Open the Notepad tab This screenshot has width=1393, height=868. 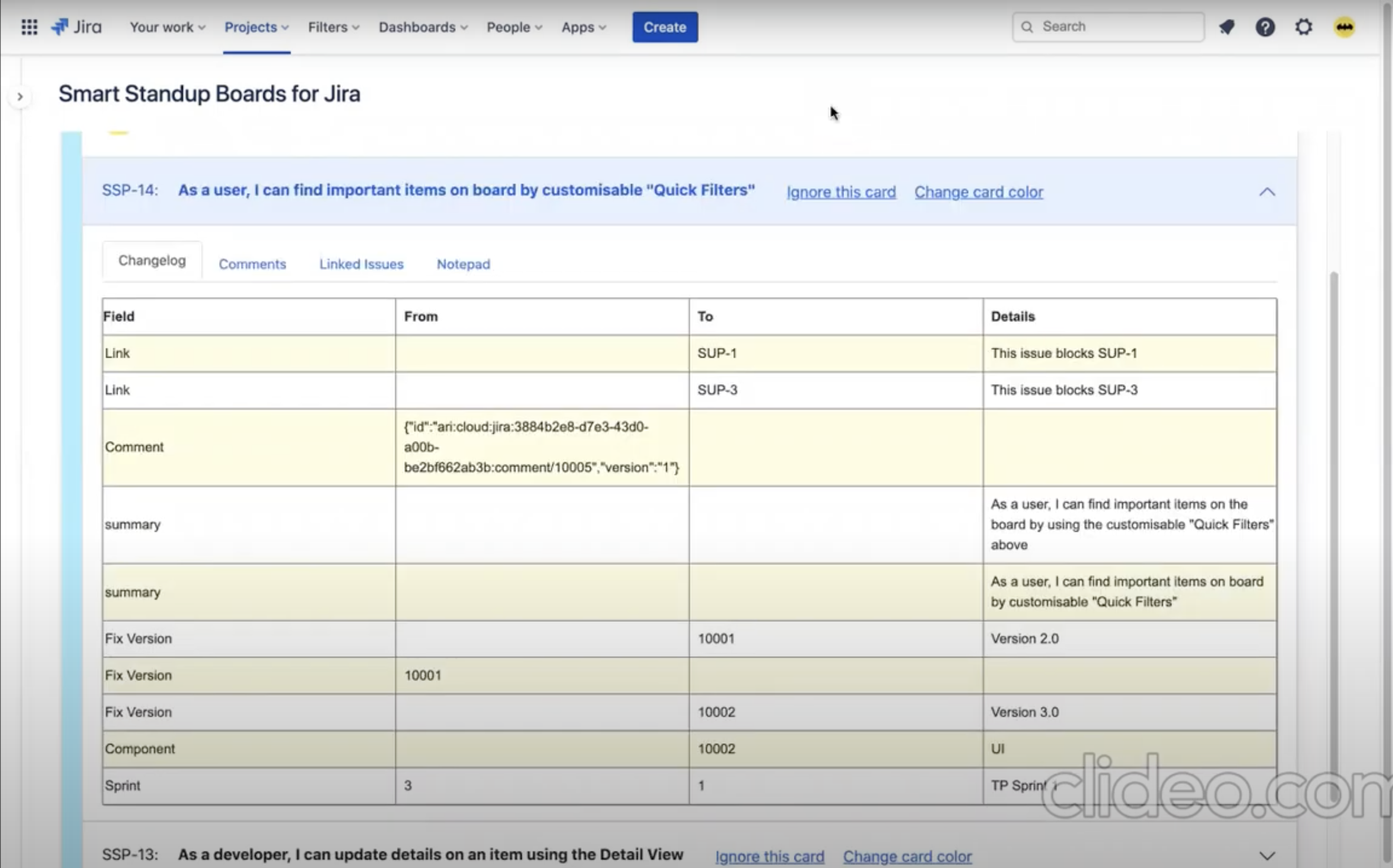pos(463,264)
